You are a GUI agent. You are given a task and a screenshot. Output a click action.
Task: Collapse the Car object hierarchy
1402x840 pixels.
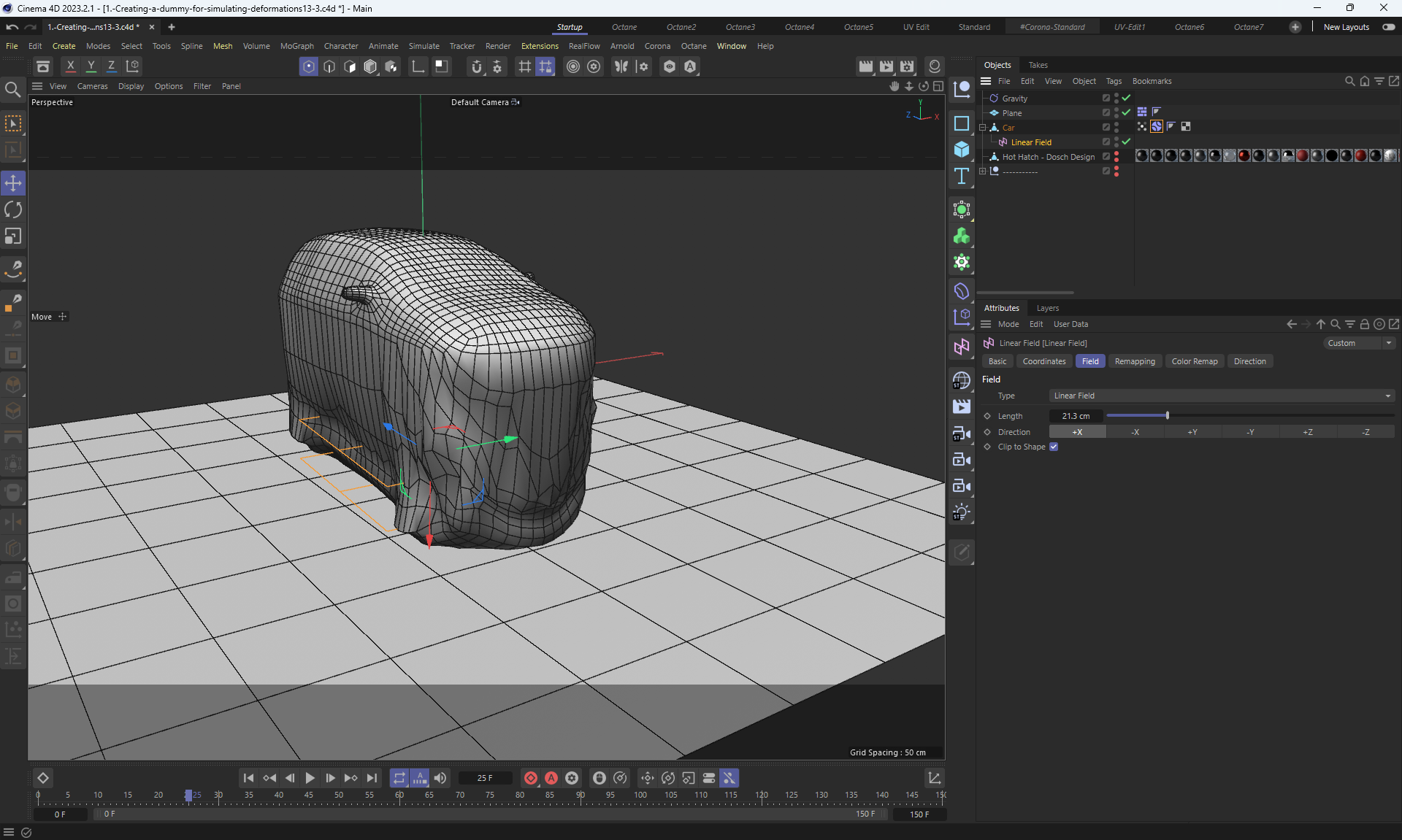[x=983, y=127]
